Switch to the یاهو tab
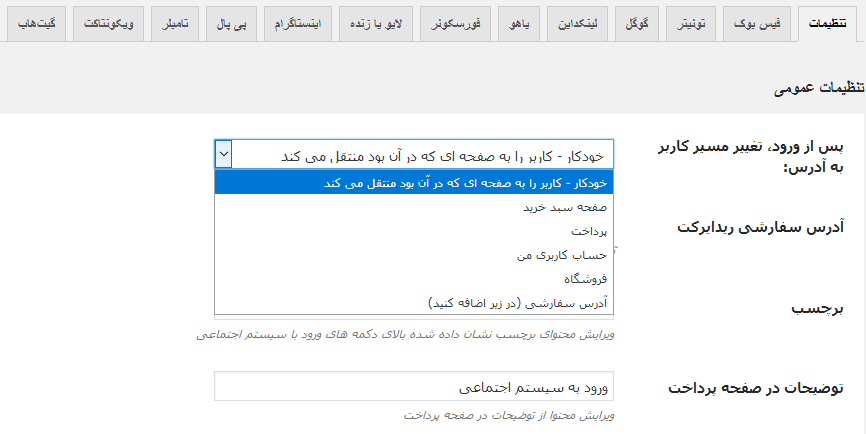 [x=519, y=24]
